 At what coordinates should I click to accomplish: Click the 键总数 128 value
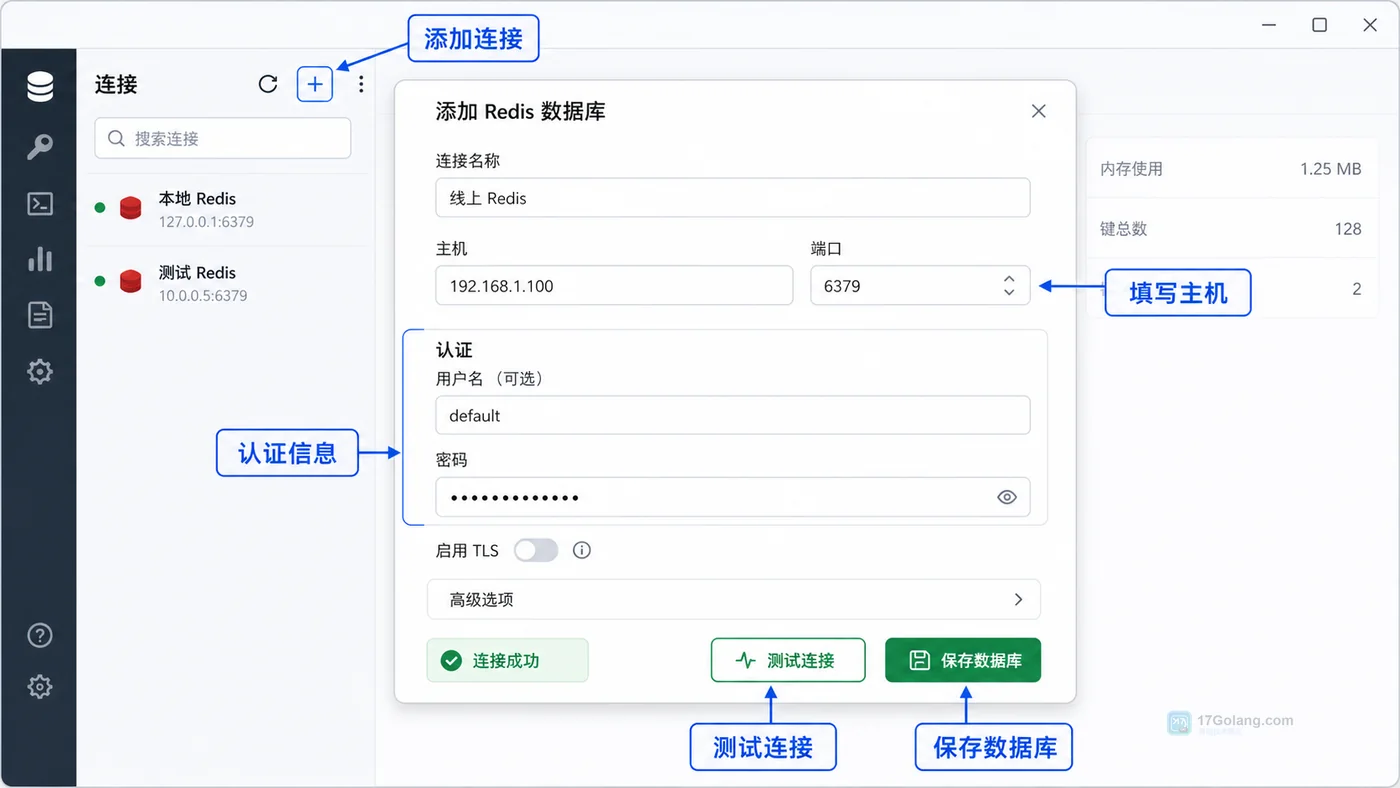[x=1348, y=229]
